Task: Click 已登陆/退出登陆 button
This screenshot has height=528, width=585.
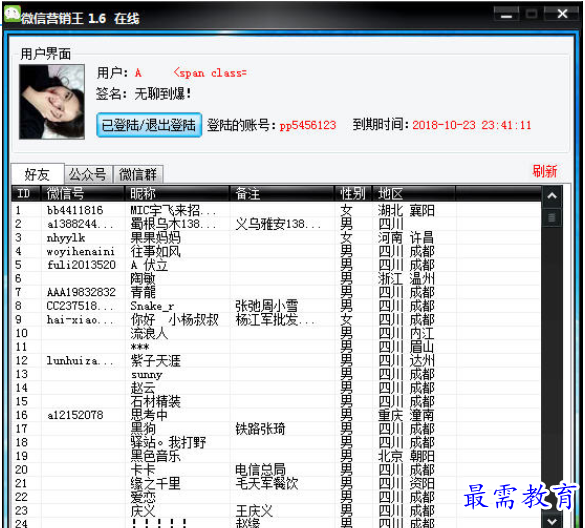Action: tap(149, 125)
